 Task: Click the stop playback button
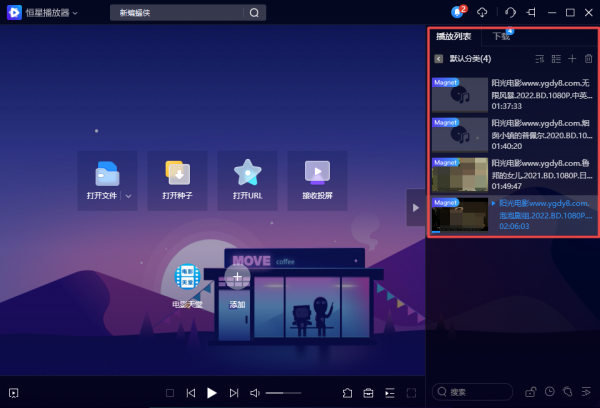click(x=170, y=393)
